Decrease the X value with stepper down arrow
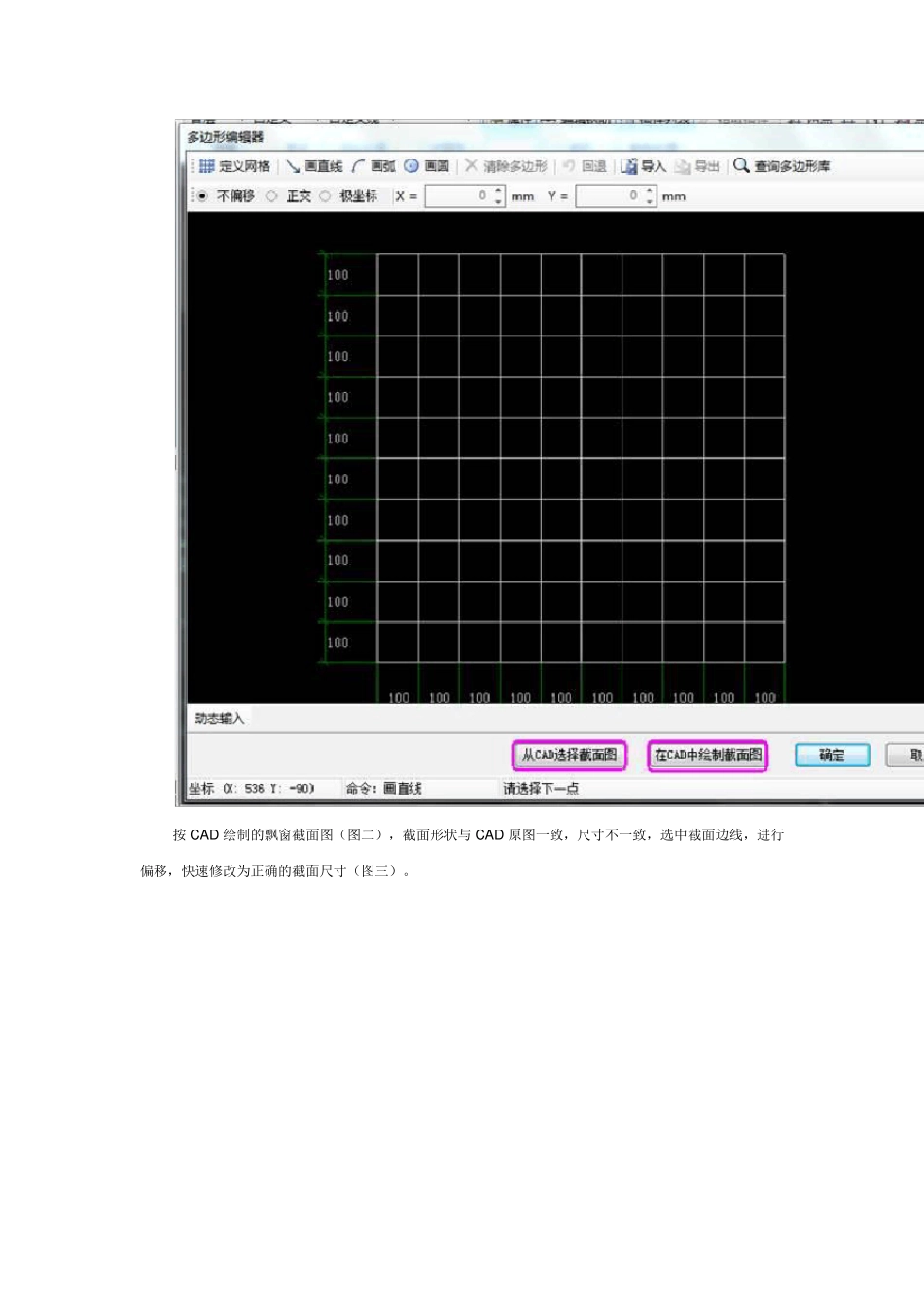 point(499,202)
